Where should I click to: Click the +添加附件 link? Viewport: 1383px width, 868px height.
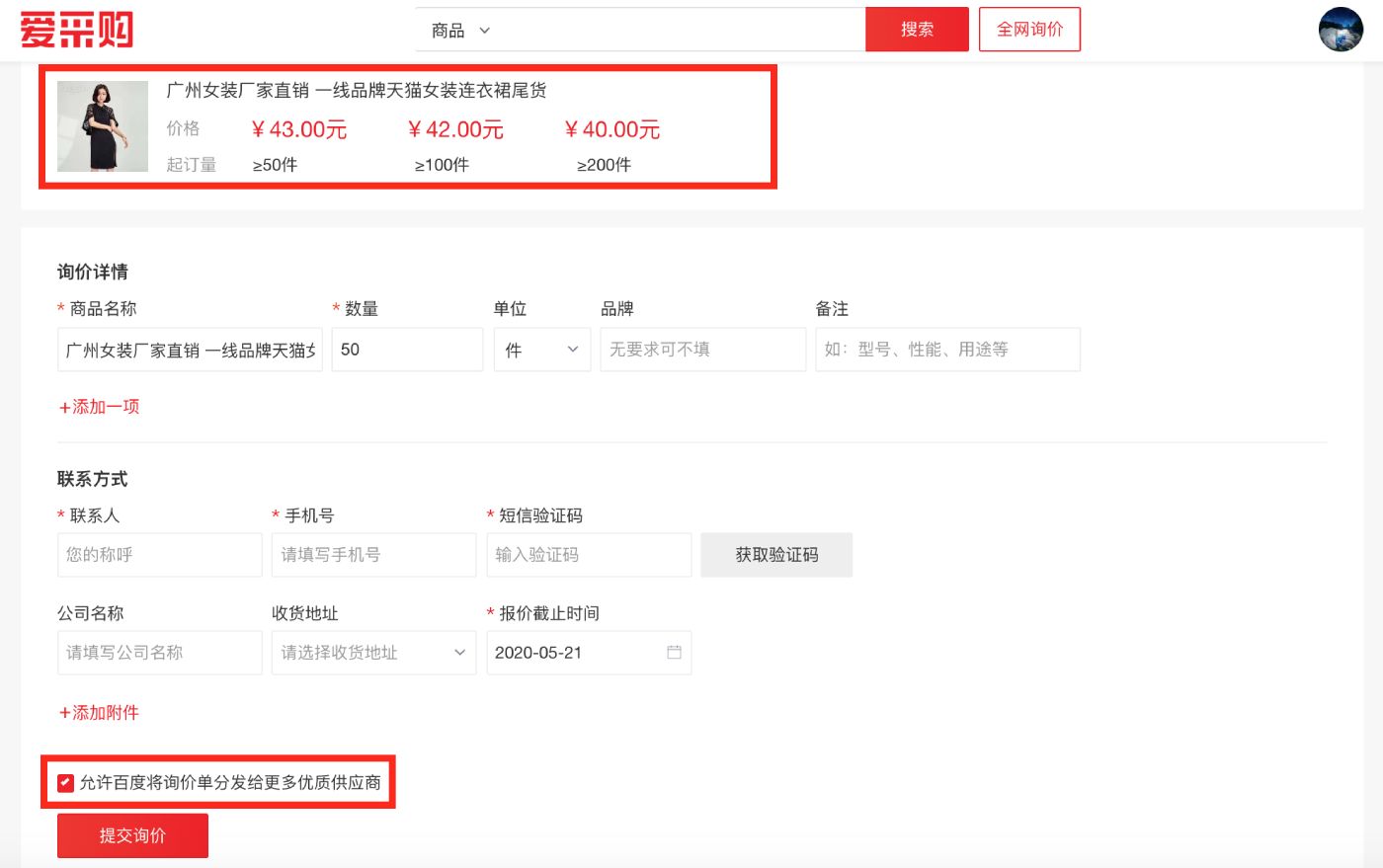[99, 713]
